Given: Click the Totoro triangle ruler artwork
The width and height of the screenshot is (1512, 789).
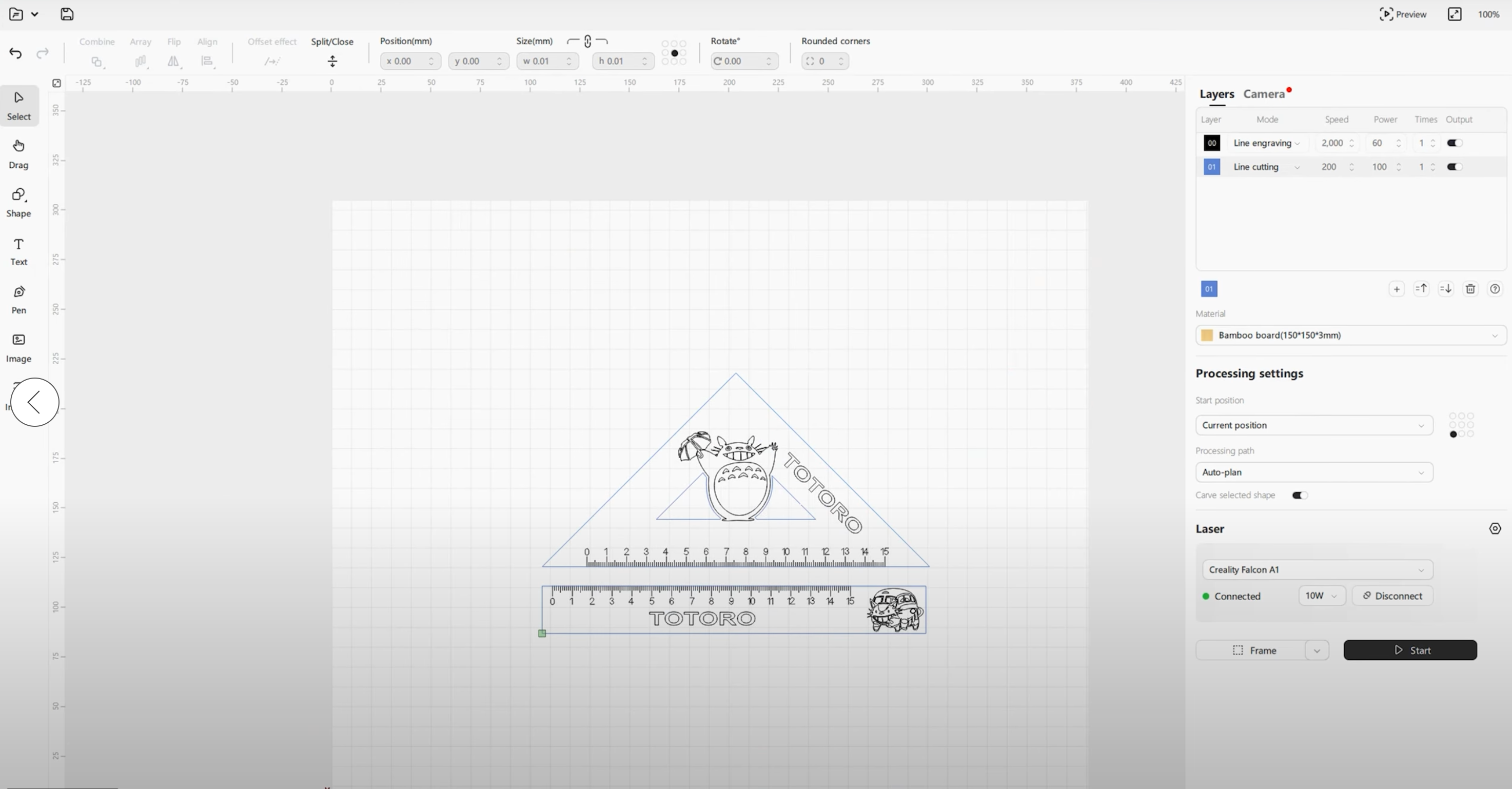Looking at the screenshot, I should [x=735, y=470].
